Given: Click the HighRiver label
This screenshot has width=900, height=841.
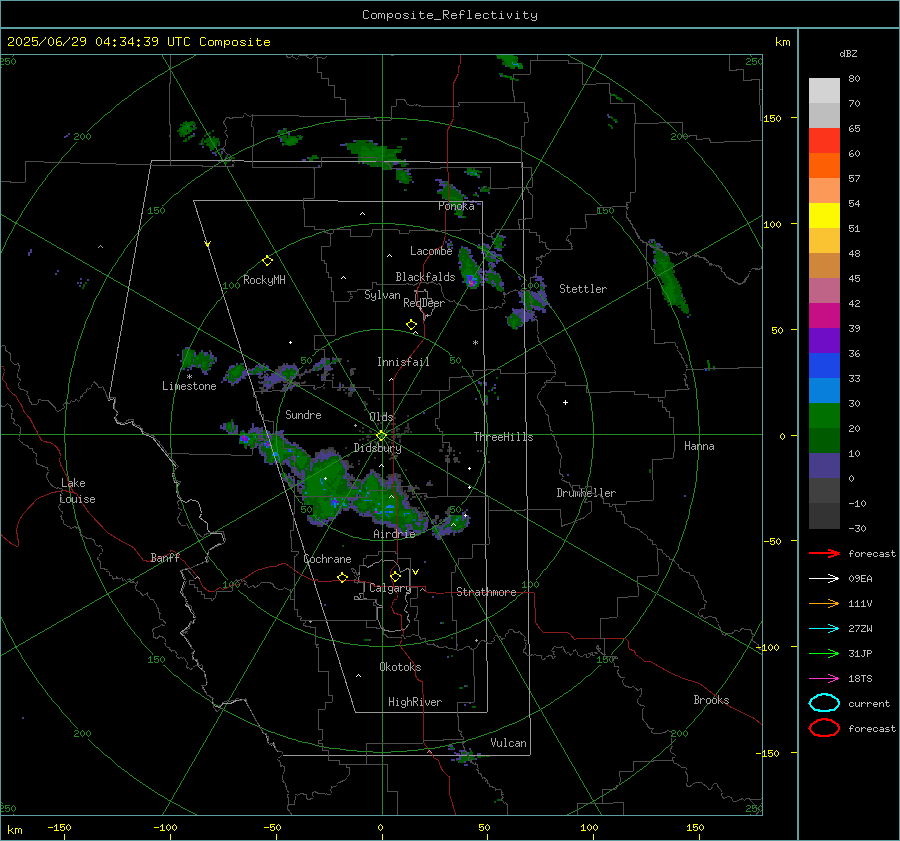Looking at the screenshot, I should point(414,702).
